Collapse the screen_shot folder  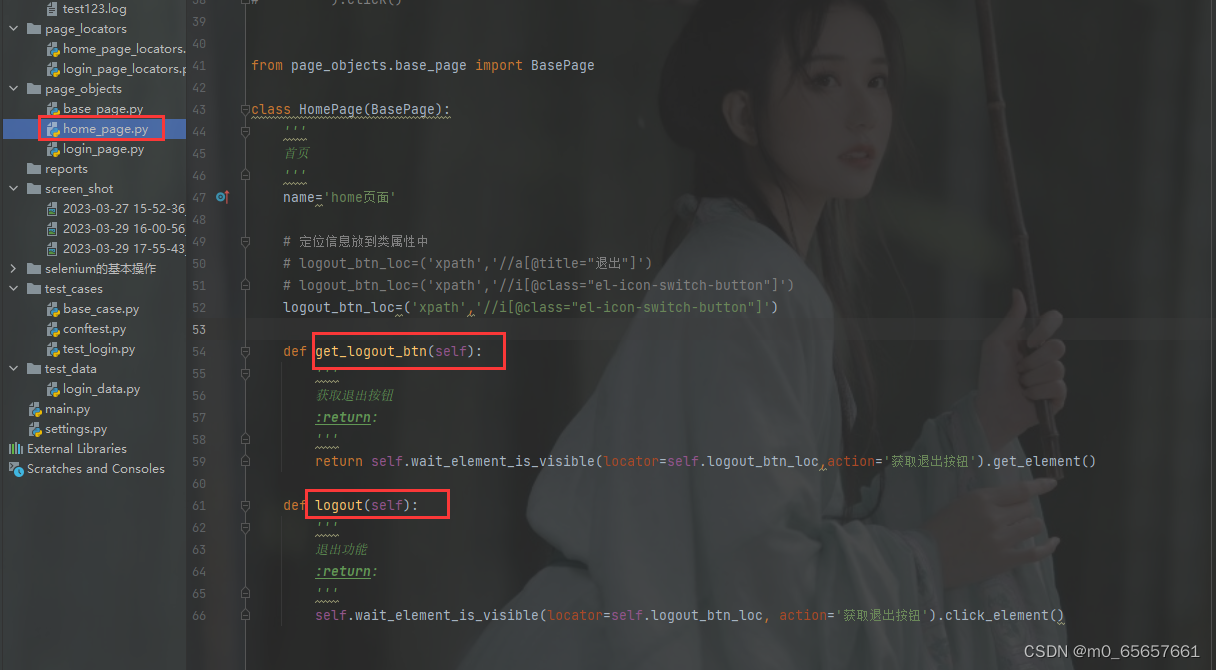[14, 189]
